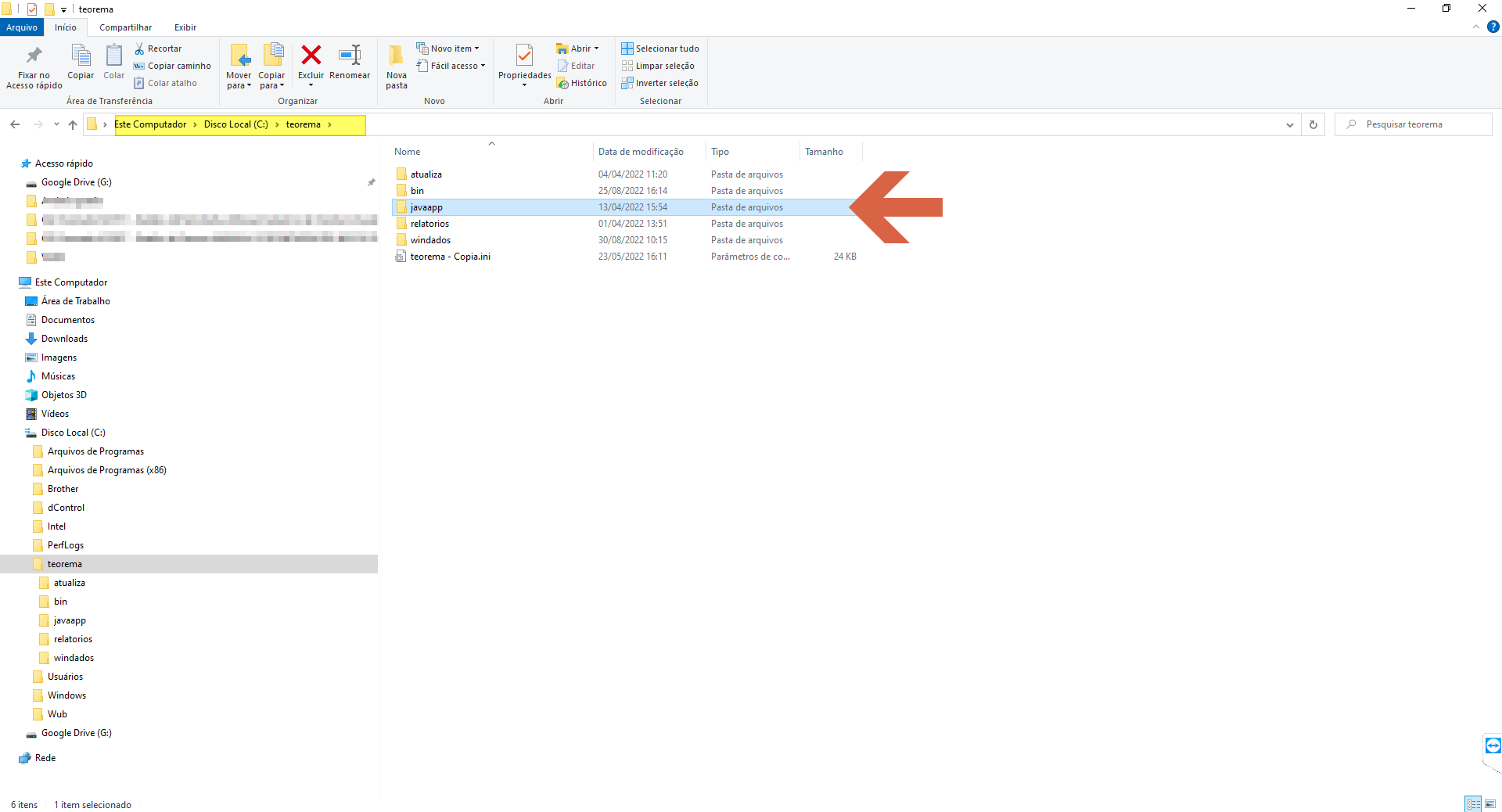The image size is (1502, 812).
Task: Go back with the back arrow
Action: pos(15,124)
